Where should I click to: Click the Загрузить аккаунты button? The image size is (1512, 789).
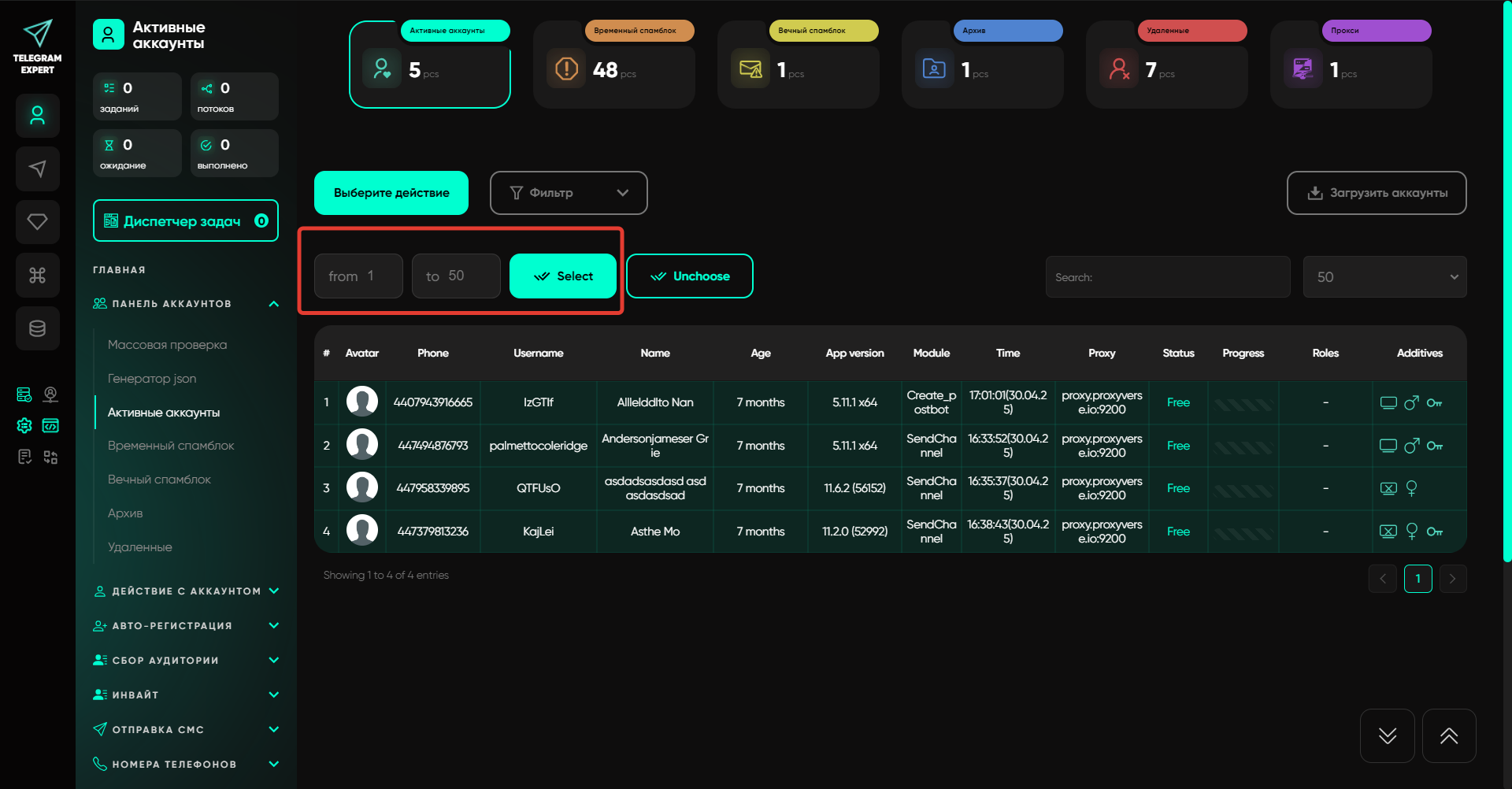click(1376, 193)
